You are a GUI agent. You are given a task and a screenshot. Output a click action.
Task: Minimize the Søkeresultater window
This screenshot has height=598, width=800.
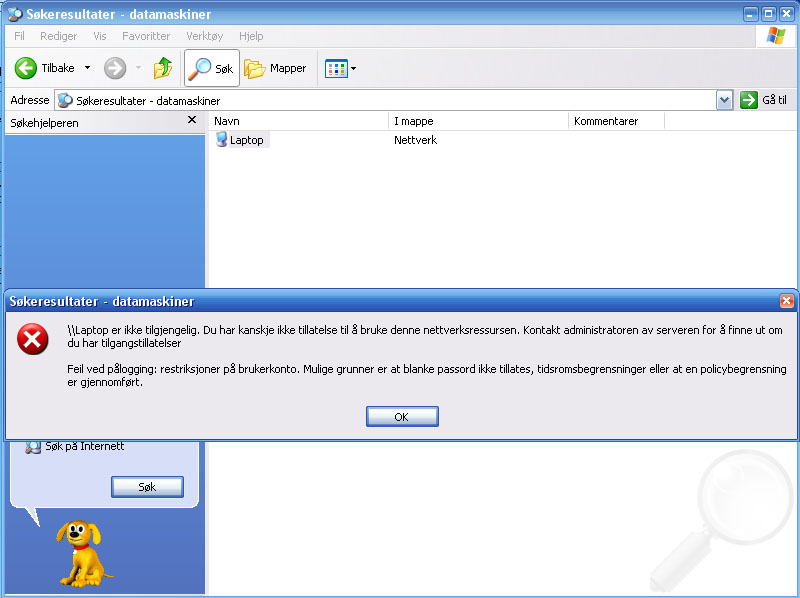[x=750, y=14]
